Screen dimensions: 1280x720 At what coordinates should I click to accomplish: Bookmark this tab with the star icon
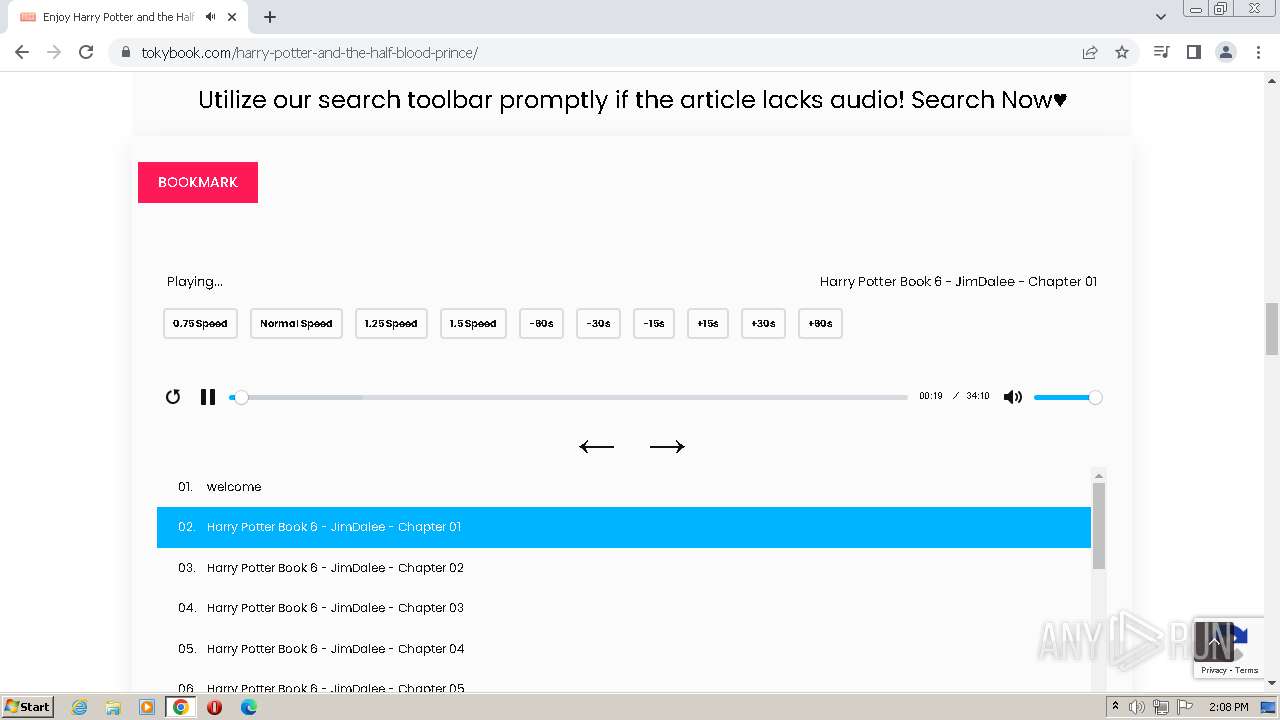point(1122,52)
